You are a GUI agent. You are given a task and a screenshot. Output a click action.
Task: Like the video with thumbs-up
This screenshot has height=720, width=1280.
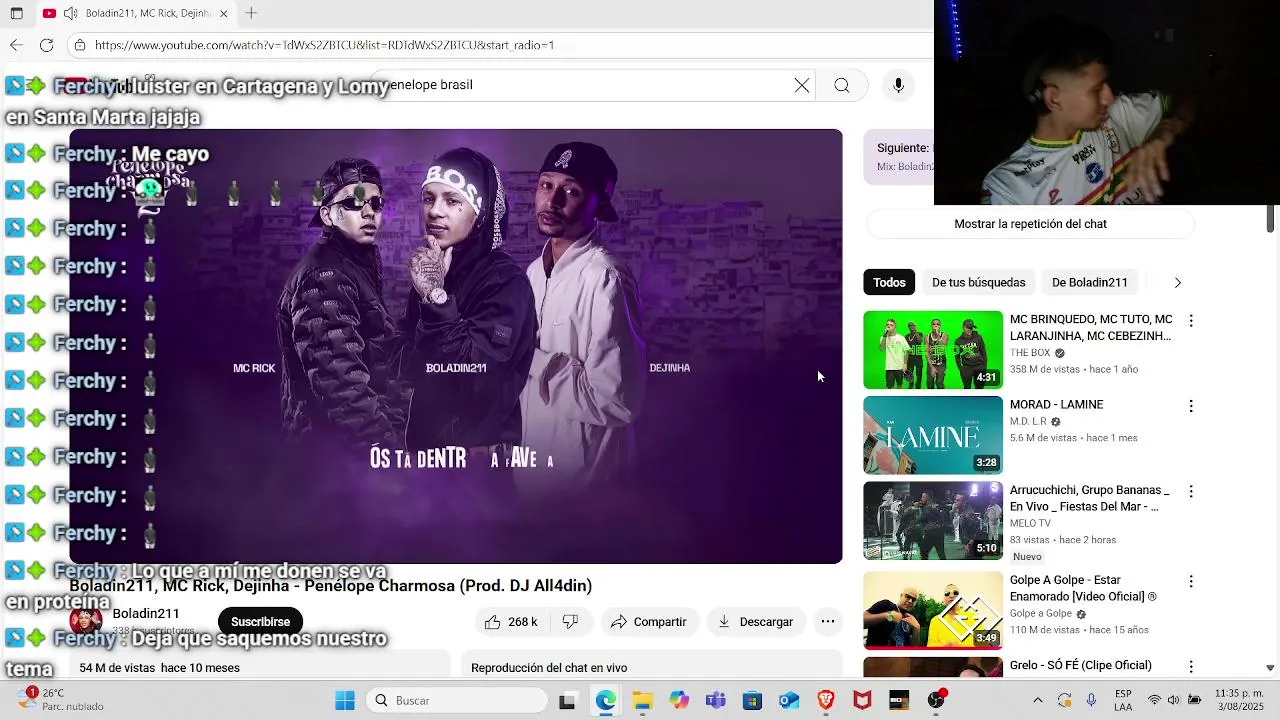click(x=511, y=622)
